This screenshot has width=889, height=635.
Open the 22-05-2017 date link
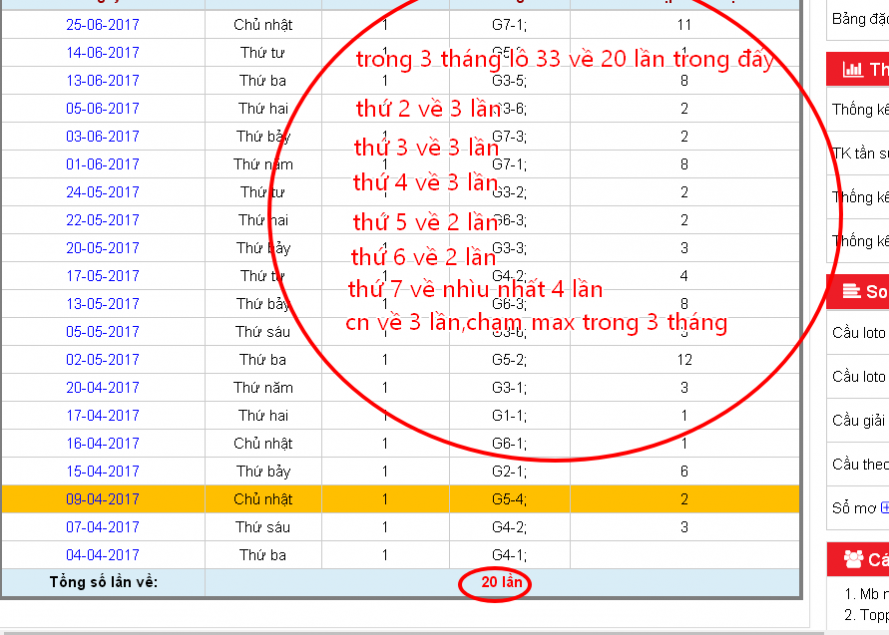tap(103, 220)
